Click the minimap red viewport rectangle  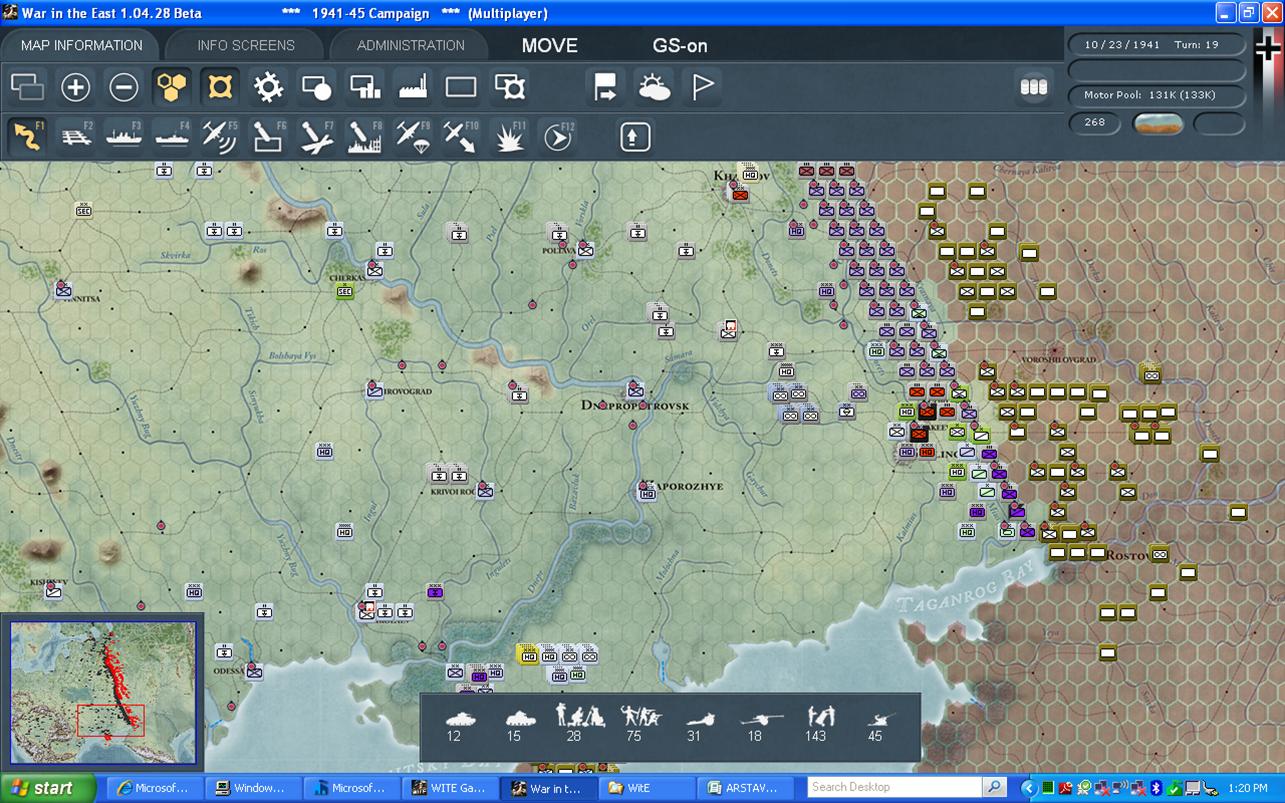click(x=110, y=720)
